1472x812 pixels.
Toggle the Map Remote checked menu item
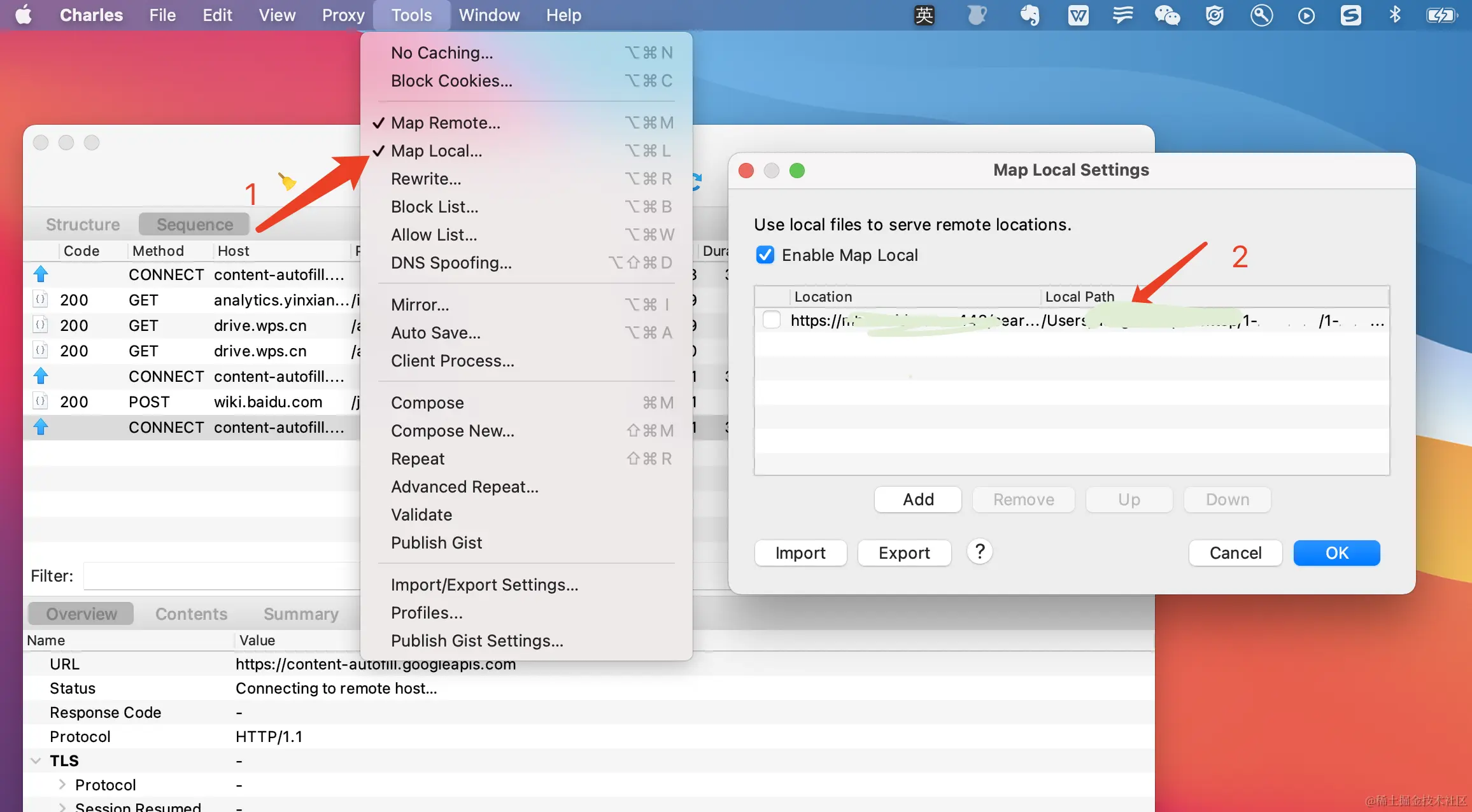click(x=445, y=123)
